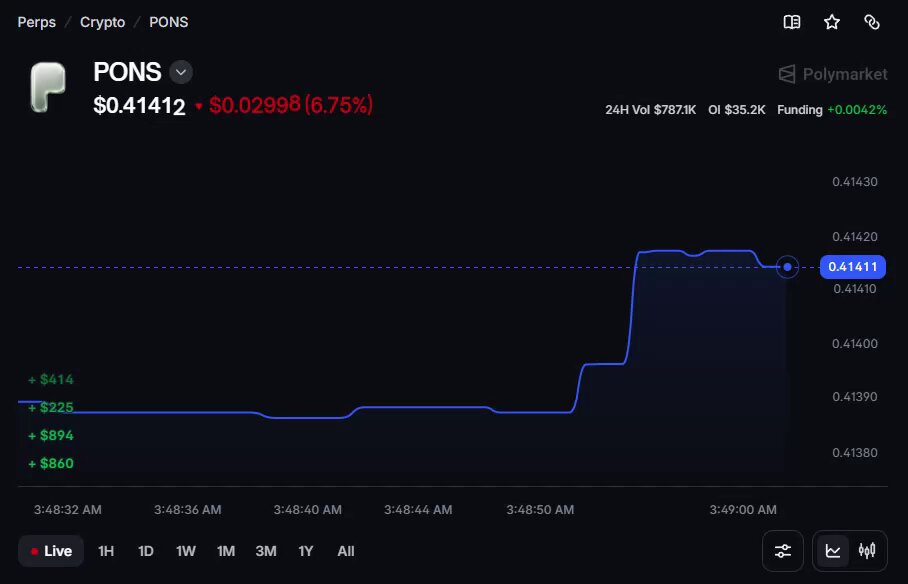This screenshot has width=908, height=584.
Task: Click the + $414 trade entry
Action: click(51, 380)
